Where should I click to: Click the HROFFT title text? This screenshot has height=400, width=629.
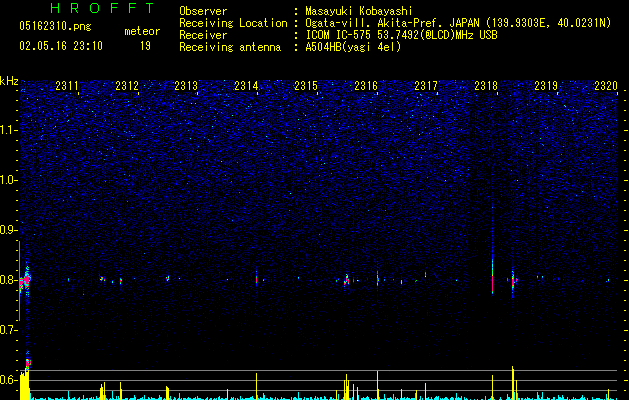click(103, 8)
